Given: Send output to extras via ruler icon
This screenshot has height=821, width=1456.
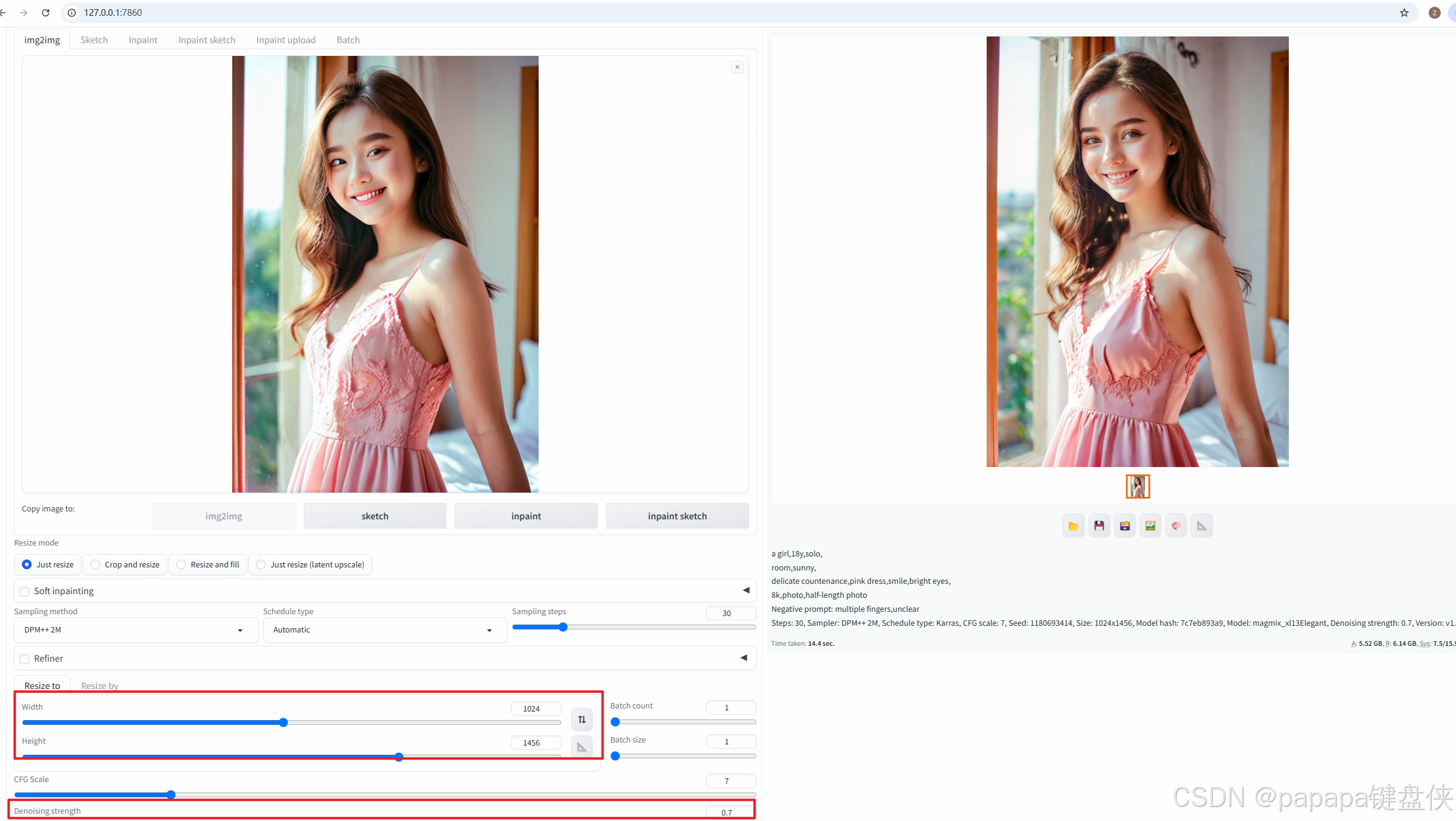Looking at the screenshot, I should point(1201,526).
